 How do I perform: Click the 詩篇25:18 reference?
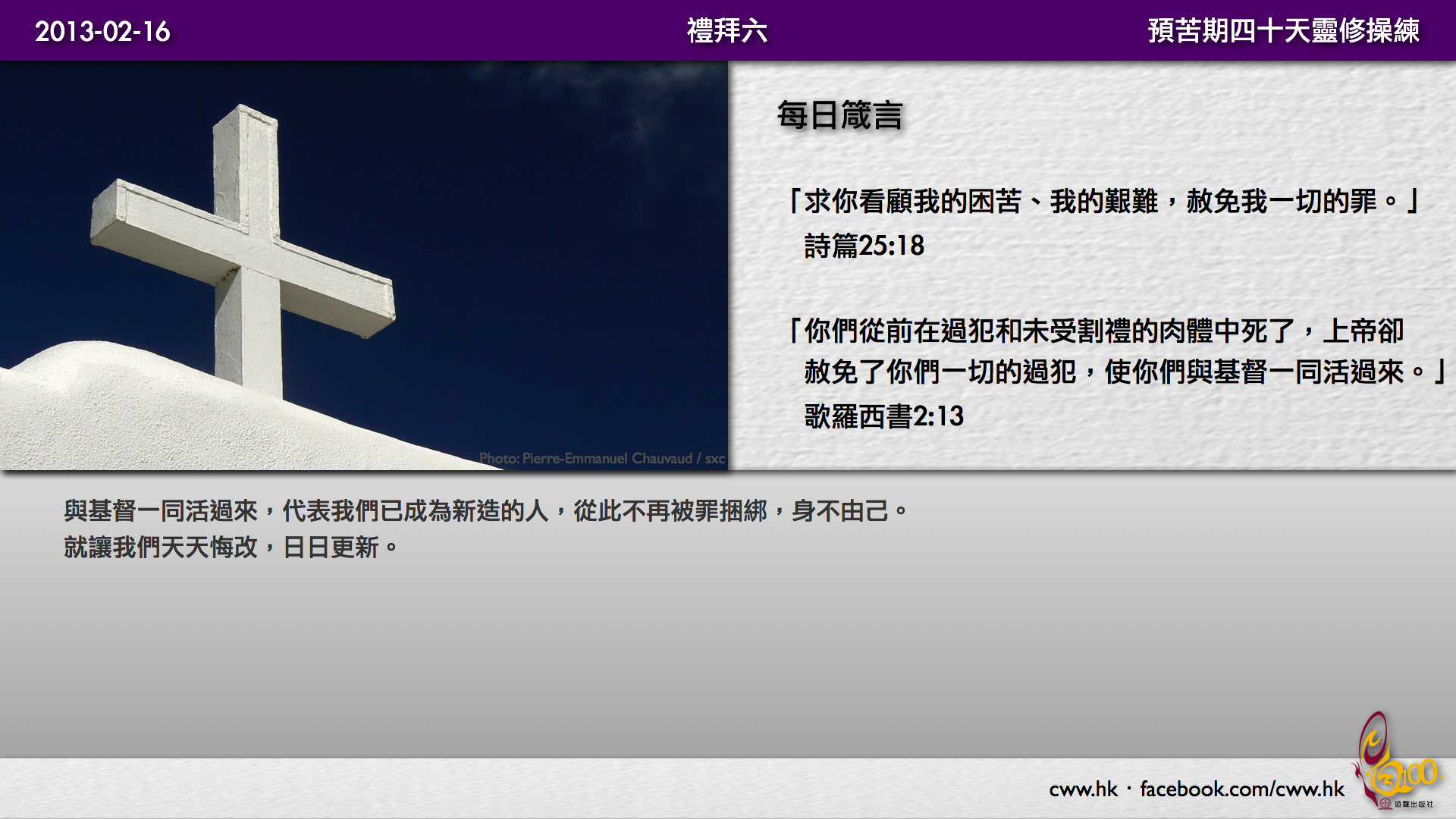[x=864, y=246]
